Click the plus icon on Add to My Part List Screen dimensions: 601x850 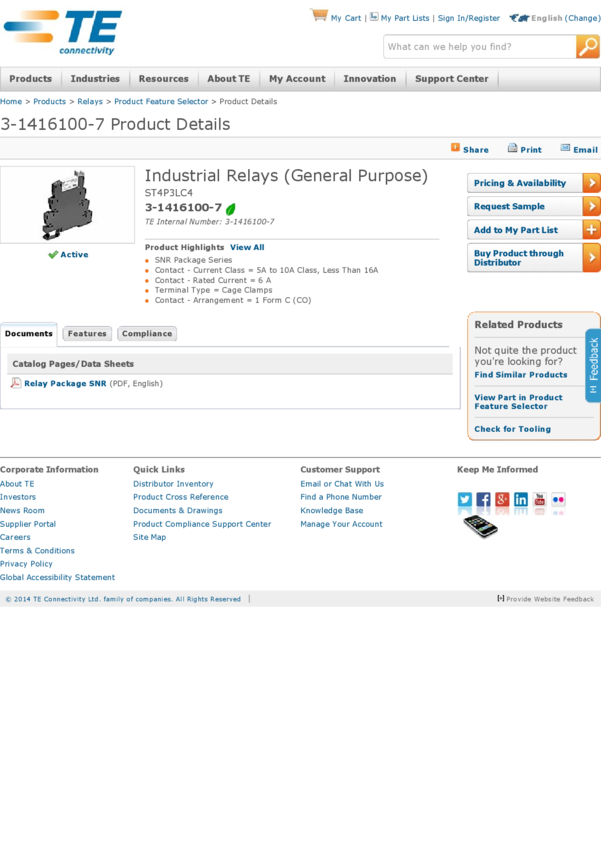tap(591, 230)
